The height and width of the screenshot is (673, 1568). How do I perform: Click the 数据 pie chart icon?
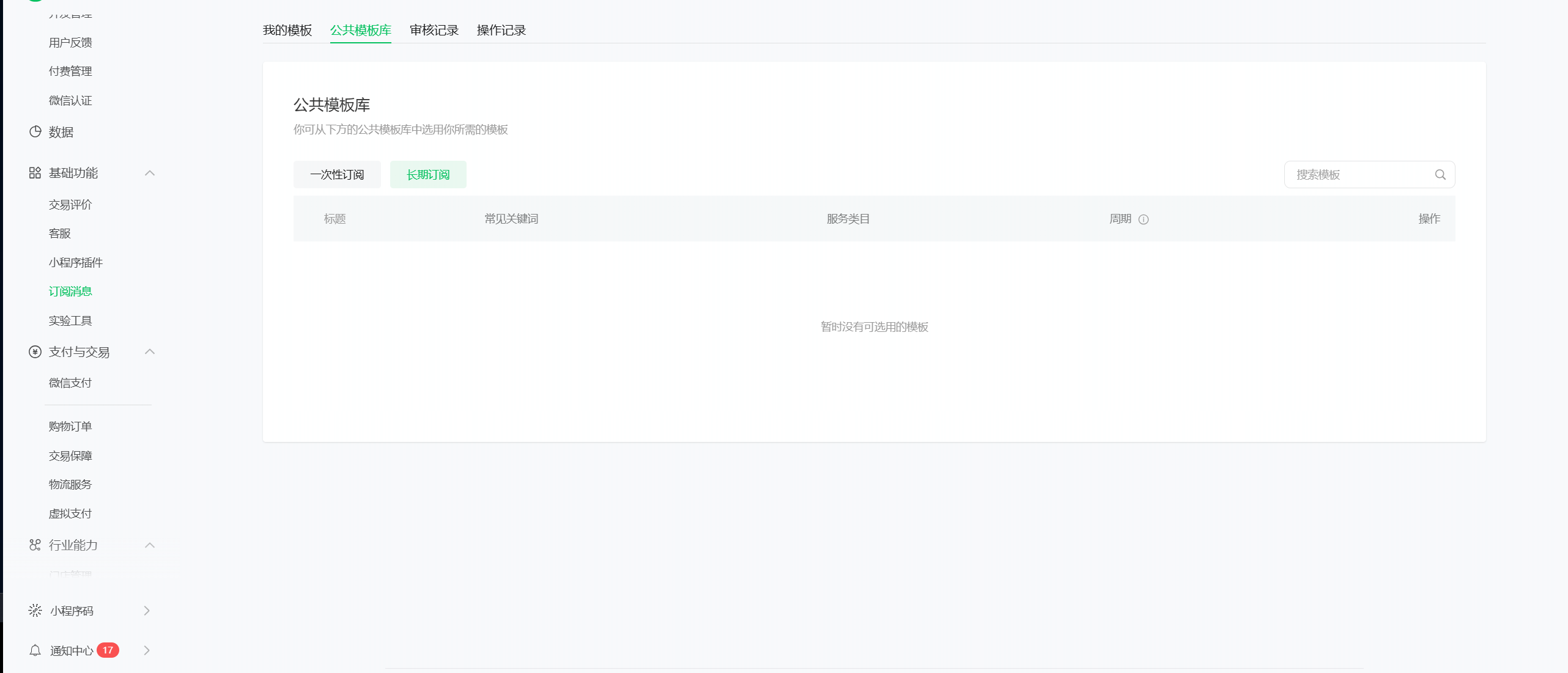point(35,132)
